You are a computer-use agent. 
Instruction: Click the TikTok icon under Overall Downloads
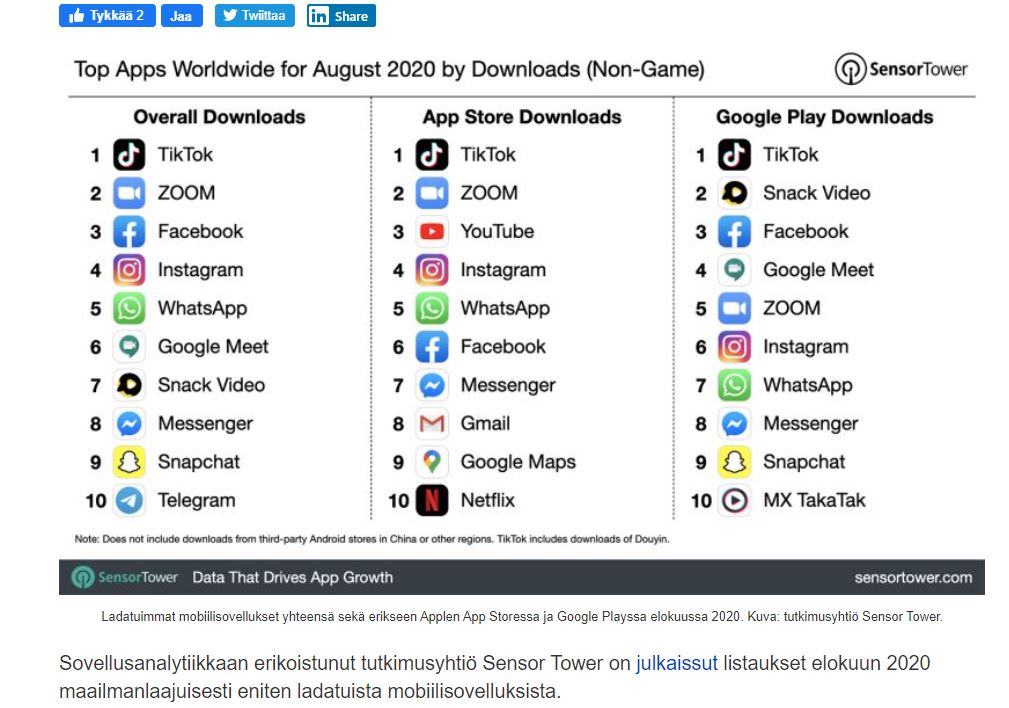[129, 155]
